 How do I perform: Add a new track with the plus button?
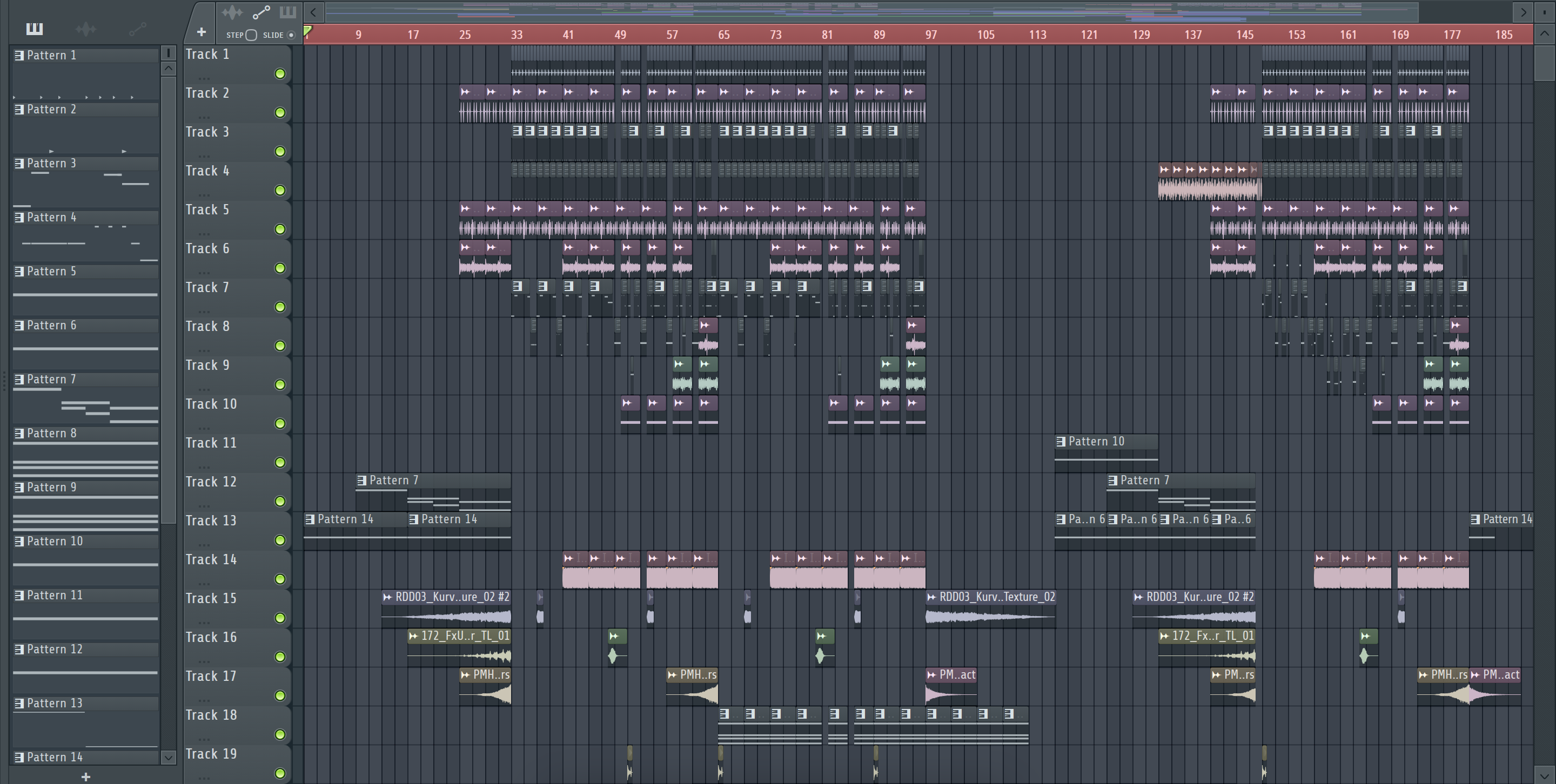click(x=201, y=31)
